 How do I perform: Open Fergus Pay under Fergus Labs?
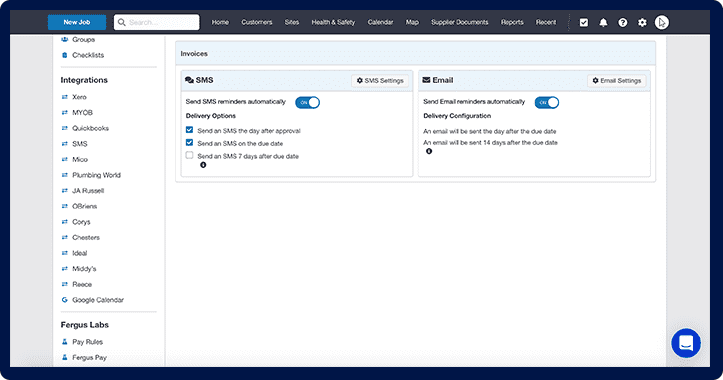(89, 357)
